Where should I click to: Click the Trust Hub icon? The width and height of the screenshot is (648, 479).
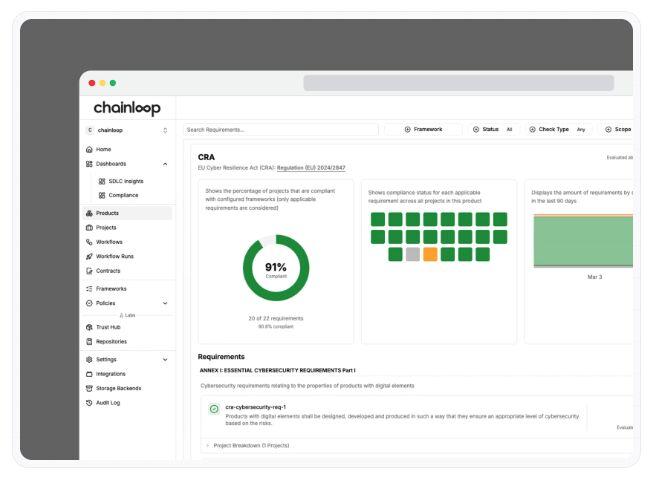coord(89,327)
